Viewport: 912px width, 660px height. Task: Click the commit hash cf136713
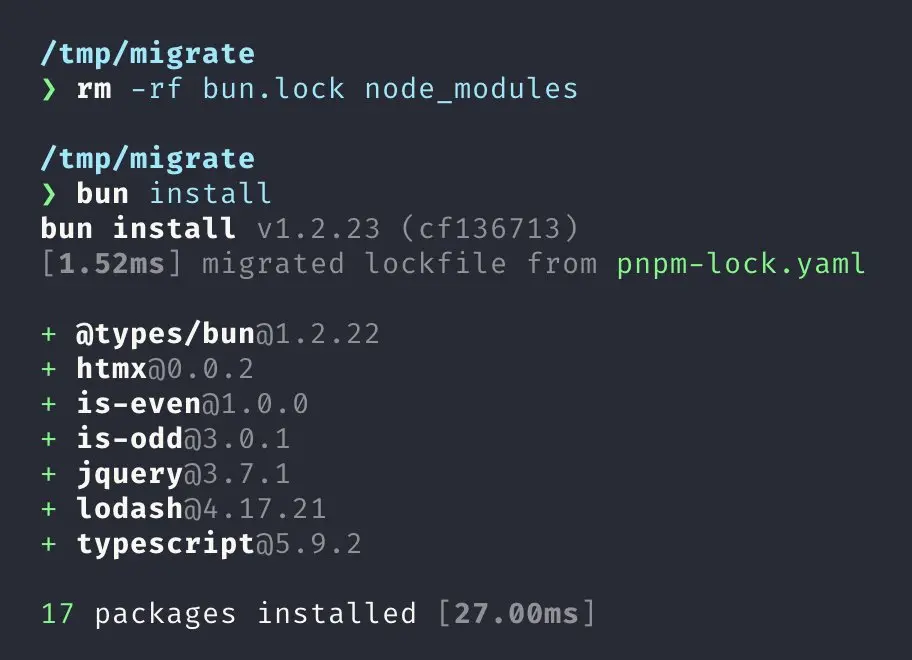[490, 229]
